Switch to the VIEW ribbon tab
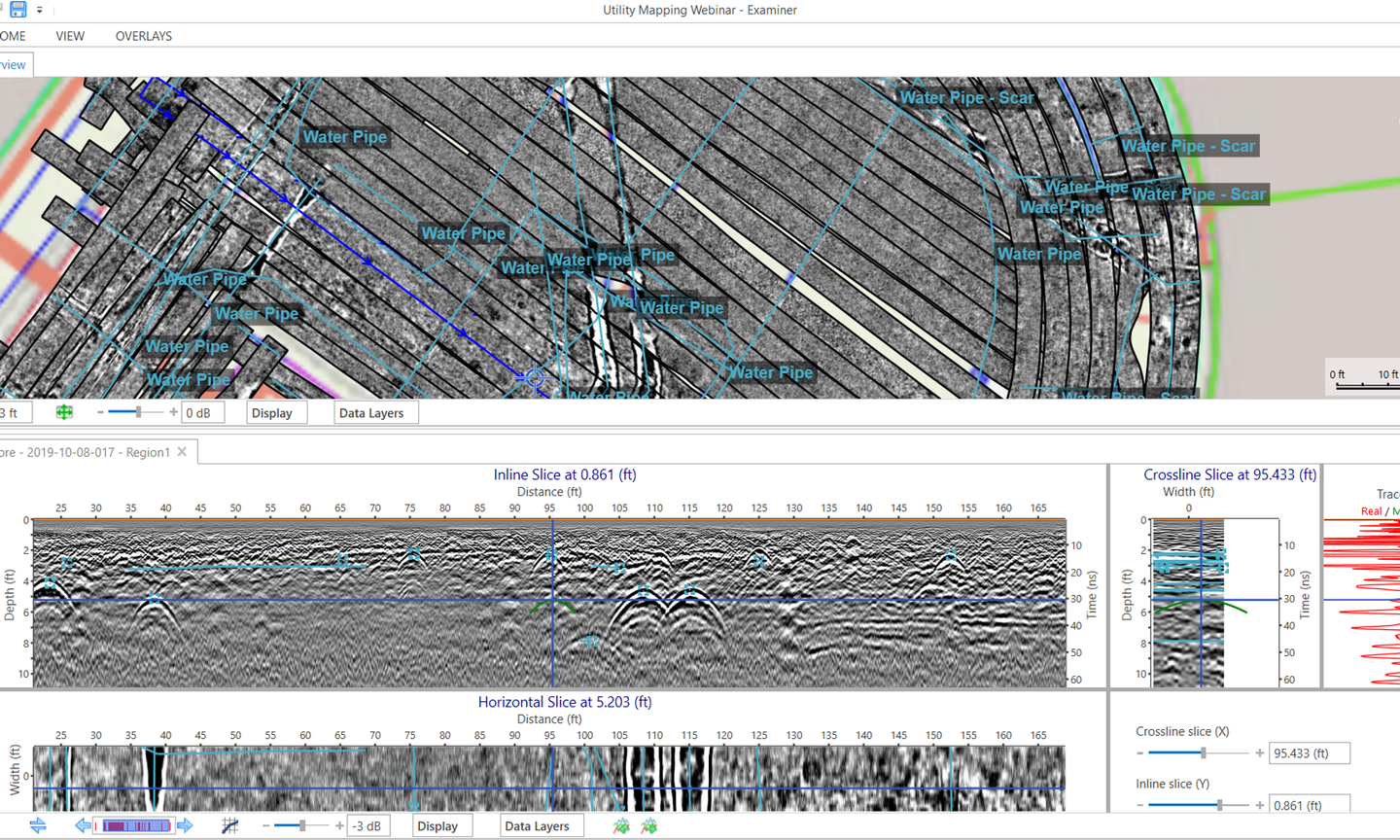Viewport: 1400px width, 840px height. click(69, 36)
